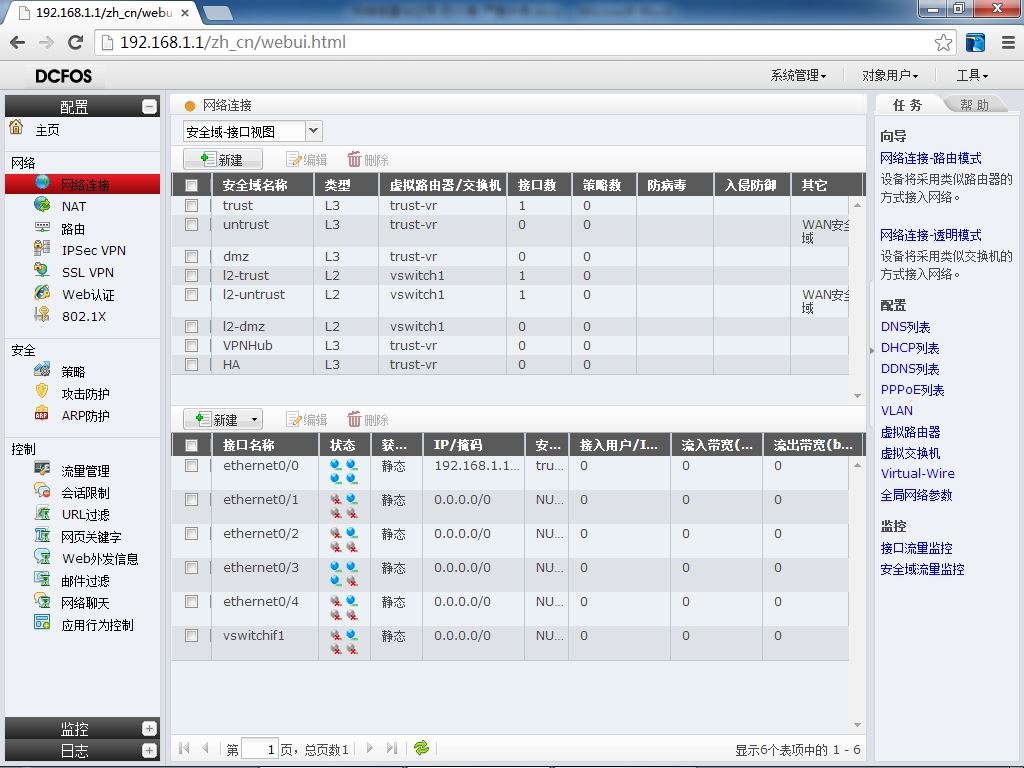Open the 全局网络参数 link
This screenshot has width=1024, height=768.
(916, 495)
